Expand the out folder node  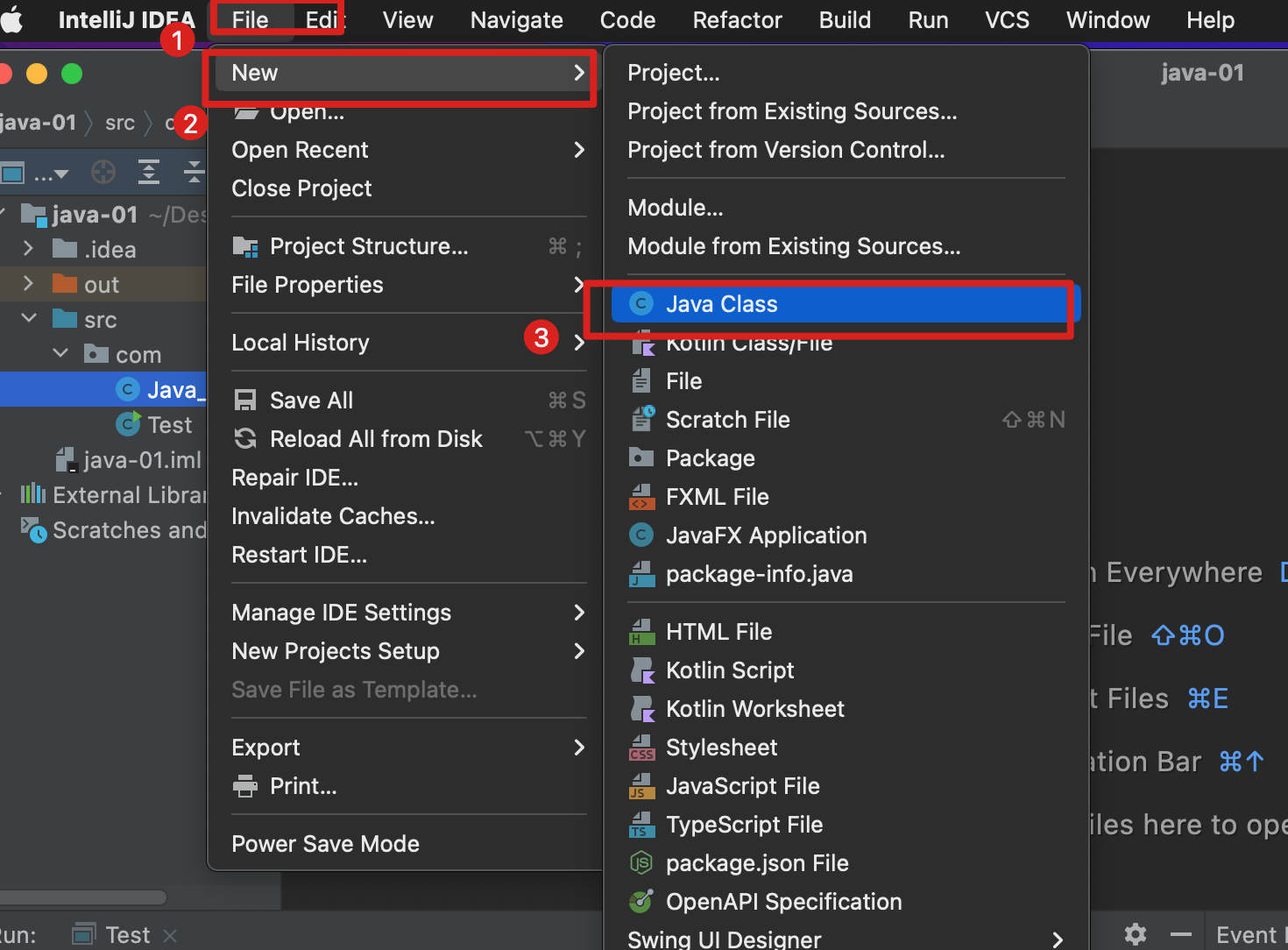28,284
